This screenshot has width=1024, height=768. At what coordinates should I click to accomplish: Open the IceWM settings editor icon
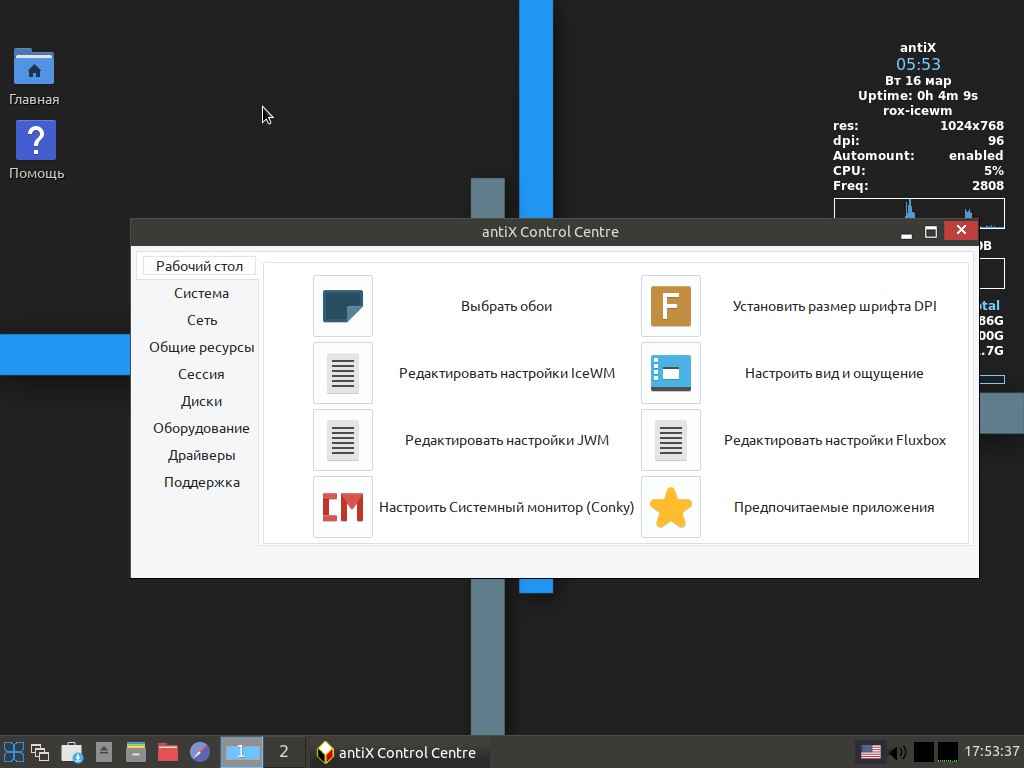342,373
